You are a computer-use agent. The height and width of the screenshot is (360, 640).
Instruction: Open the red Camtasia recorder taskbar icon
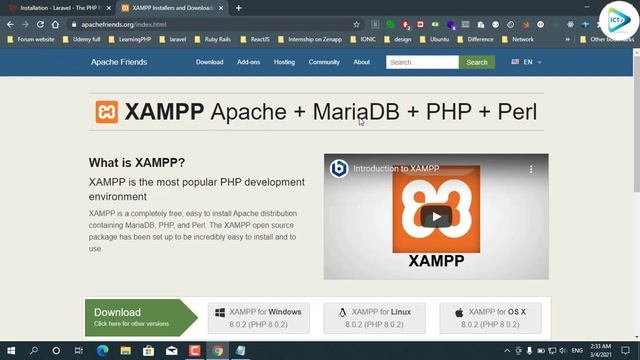coord(195,351)
